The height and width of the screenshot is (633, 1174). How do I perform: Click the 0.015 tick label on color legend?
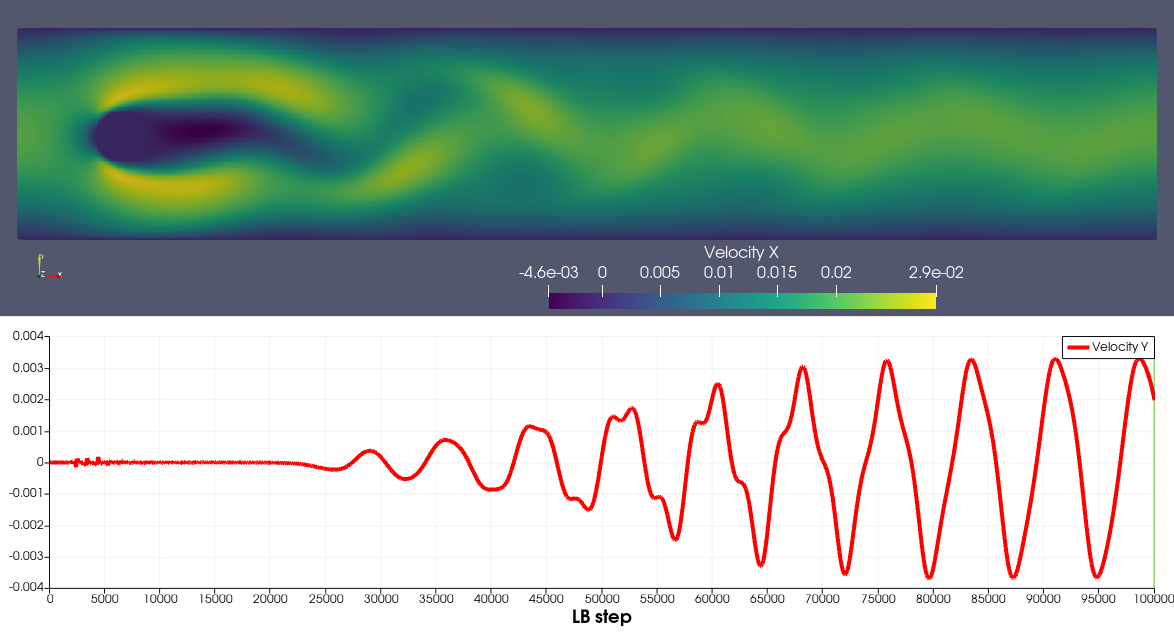[777, 272]
